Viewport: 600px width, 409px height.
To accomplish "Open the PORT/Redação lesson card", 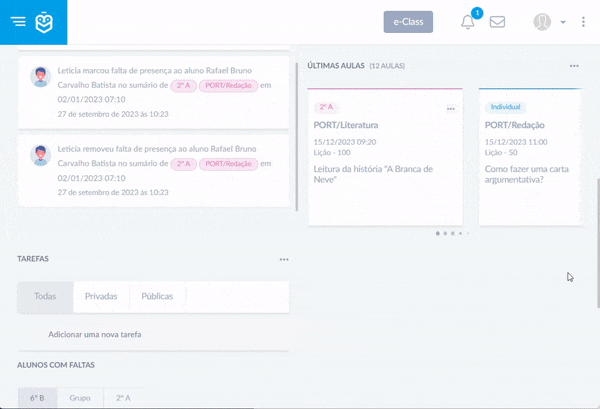I will pos(530,155).
